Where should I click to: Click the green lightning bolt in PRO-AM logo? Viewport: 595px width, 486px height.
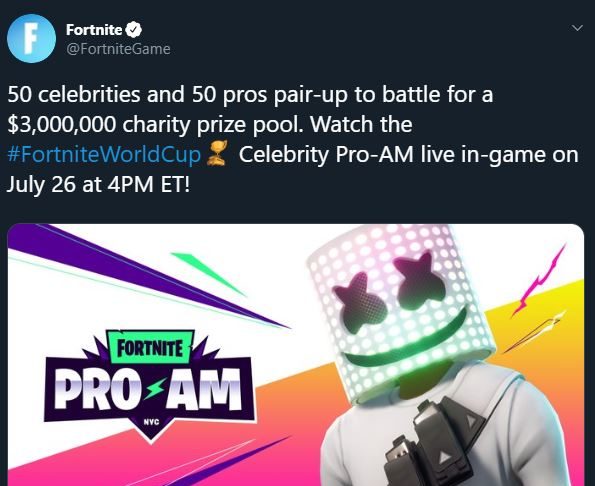pyautogui.click(x=155, y=388)
